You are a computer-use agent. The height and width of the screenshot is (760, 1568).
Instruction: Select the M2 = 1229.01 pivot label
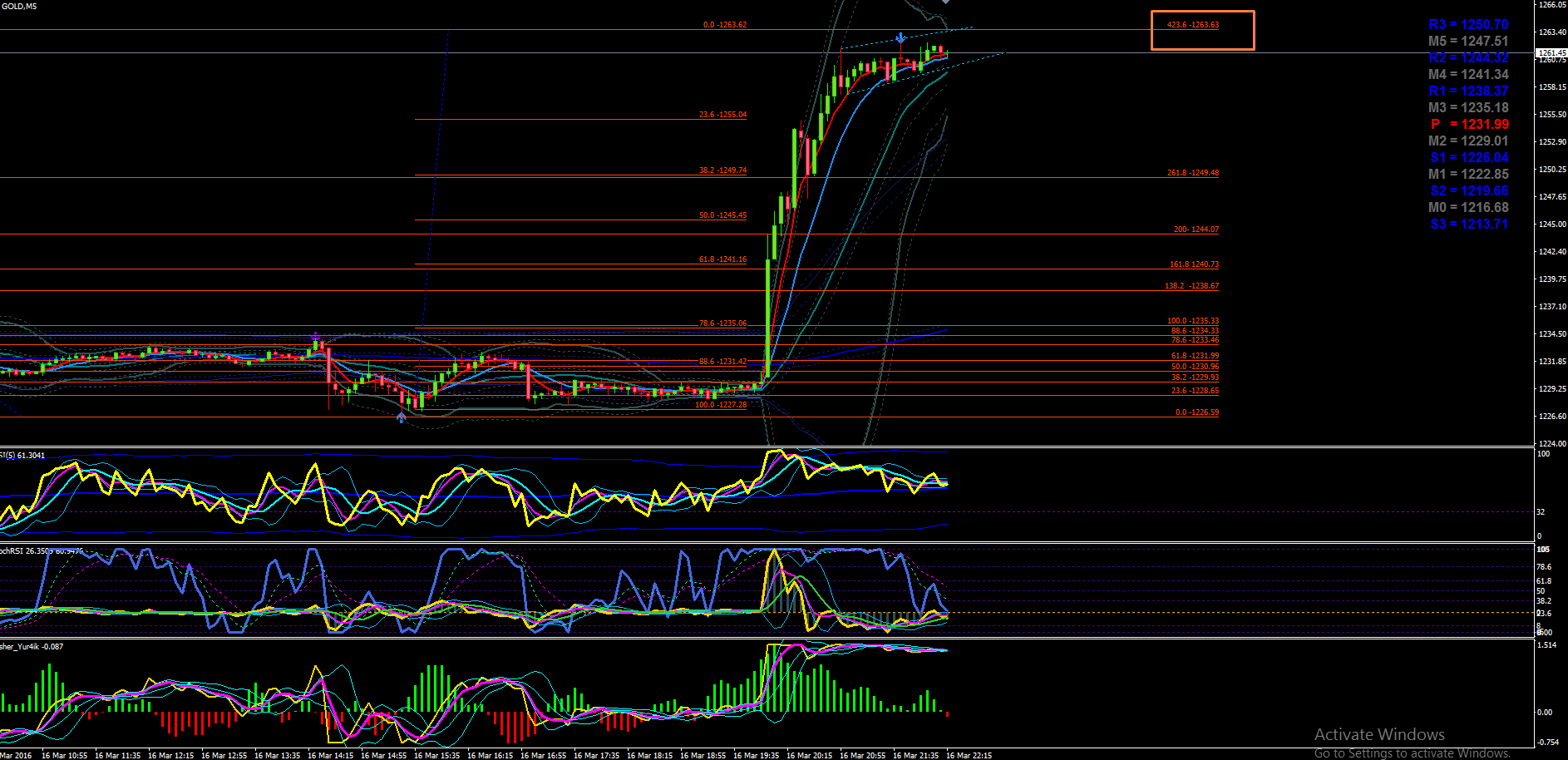pos(1468,141)
